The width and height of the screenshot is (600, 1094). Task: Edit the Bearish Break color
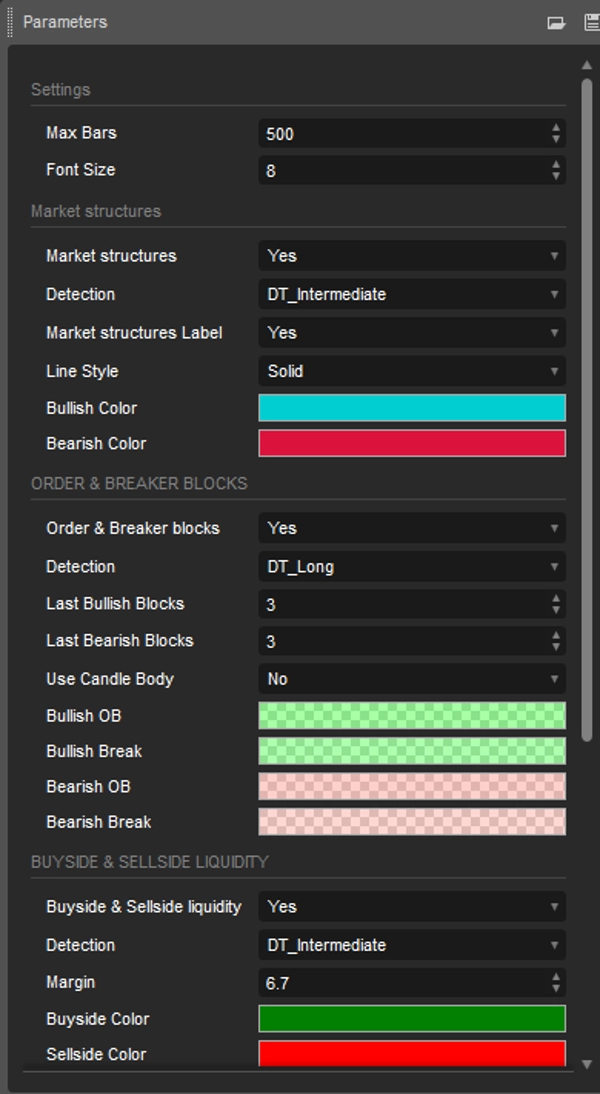point(411,822)
